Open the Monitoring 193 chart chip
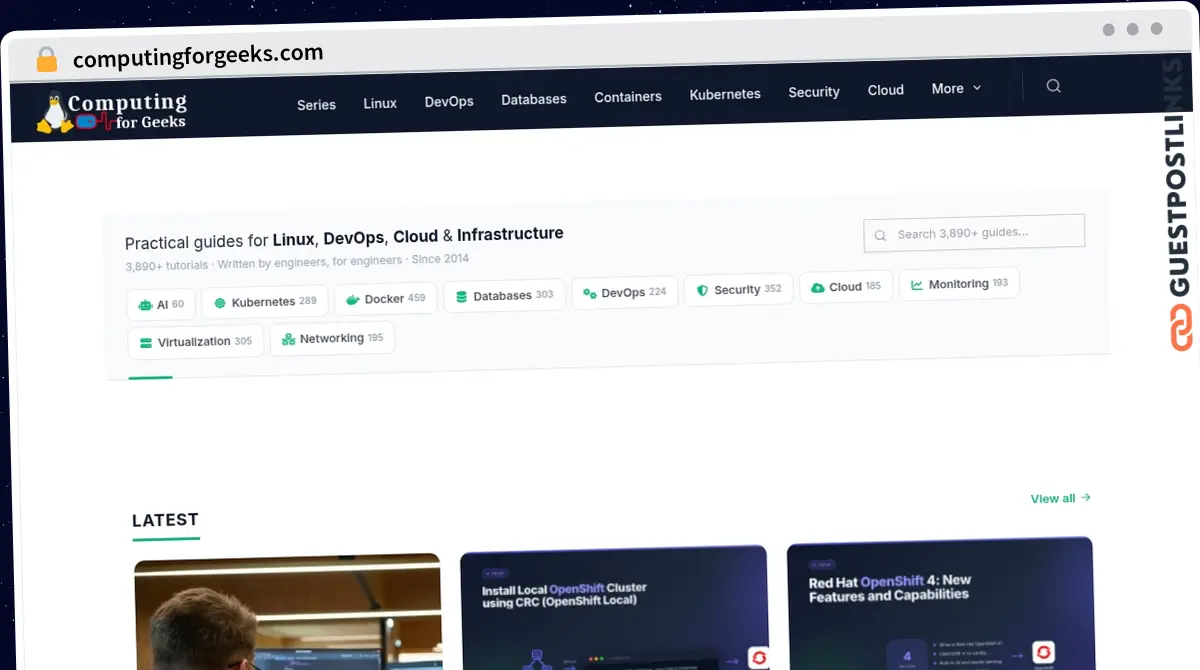The height and width of the screenshot is (670, 1200). point(959,283)
